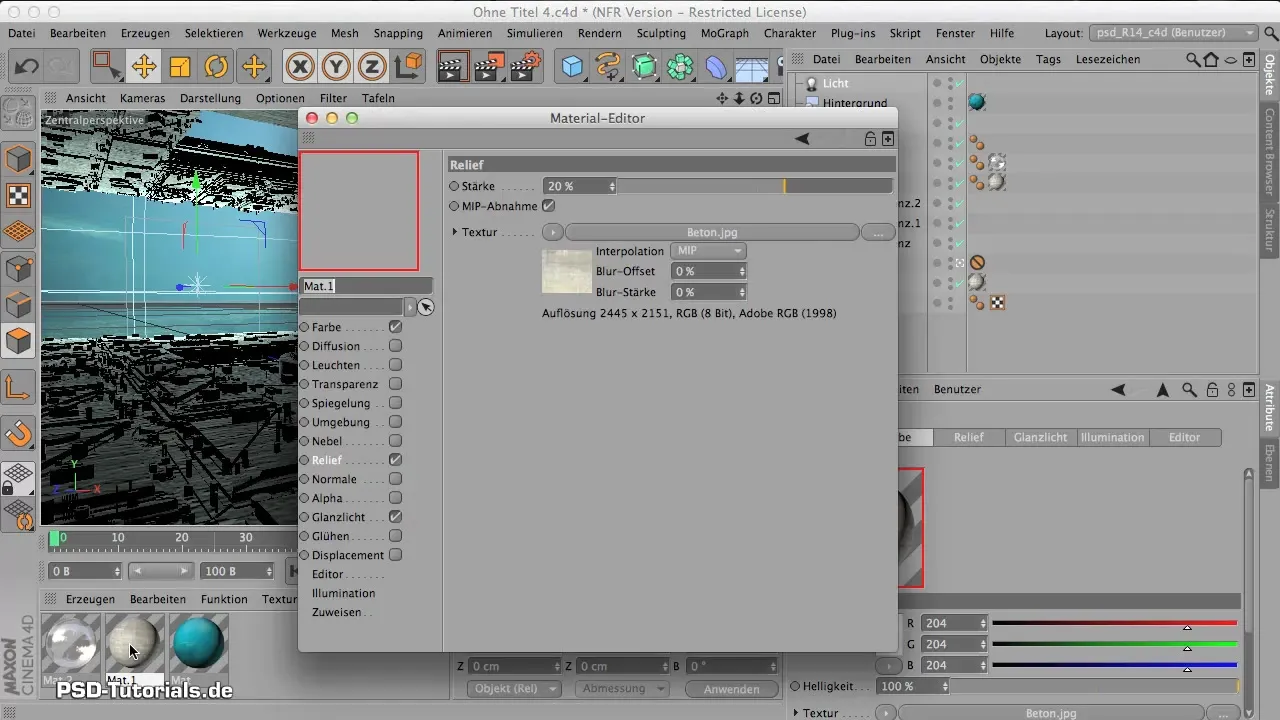Click the Mat.1 name input field
The width and height of the screenshot is (1280, 720).
click(366, 286)
